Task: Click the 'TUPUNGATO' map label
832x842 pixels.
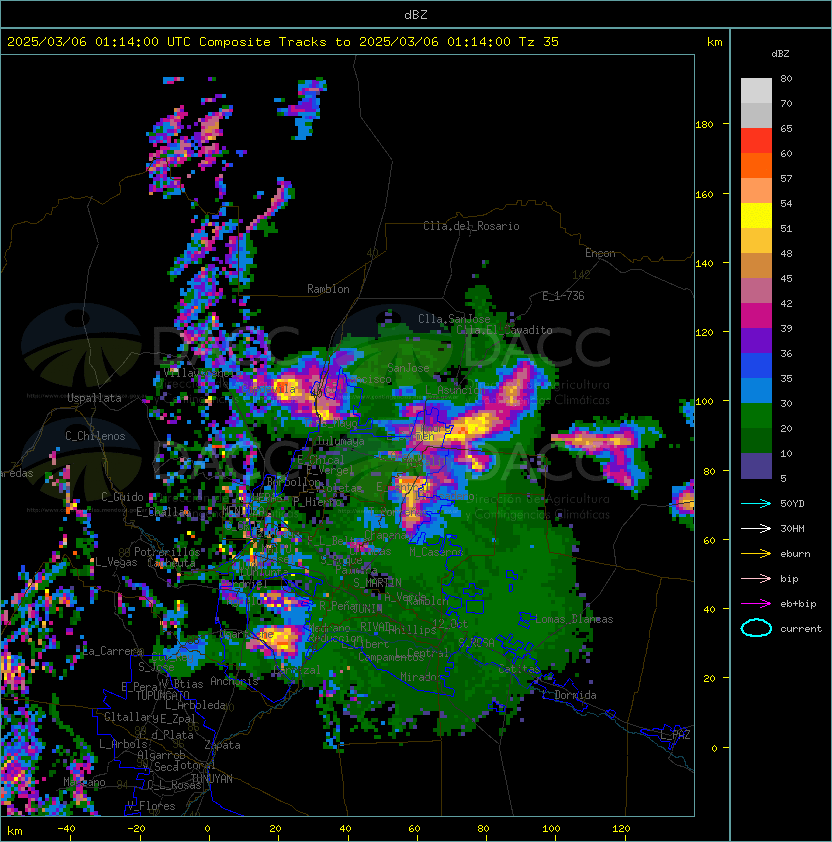Action: (162, 696)
